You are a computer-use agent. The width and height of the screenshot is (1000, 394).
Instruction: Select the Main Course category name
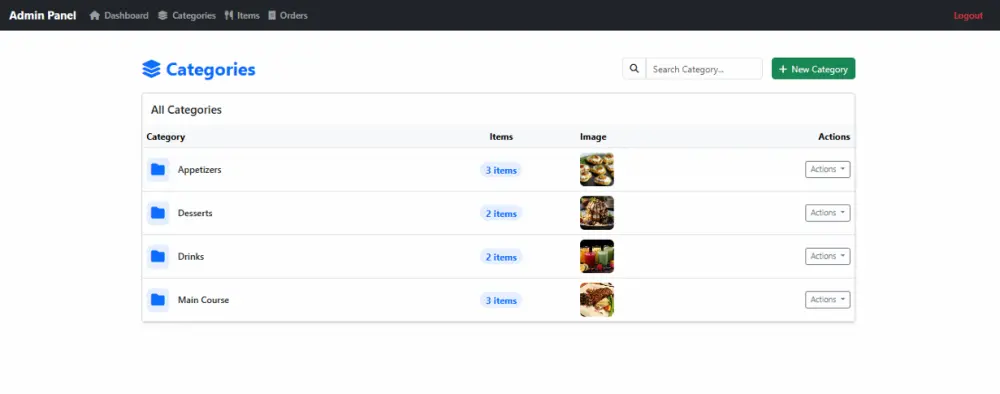(203, 300)
